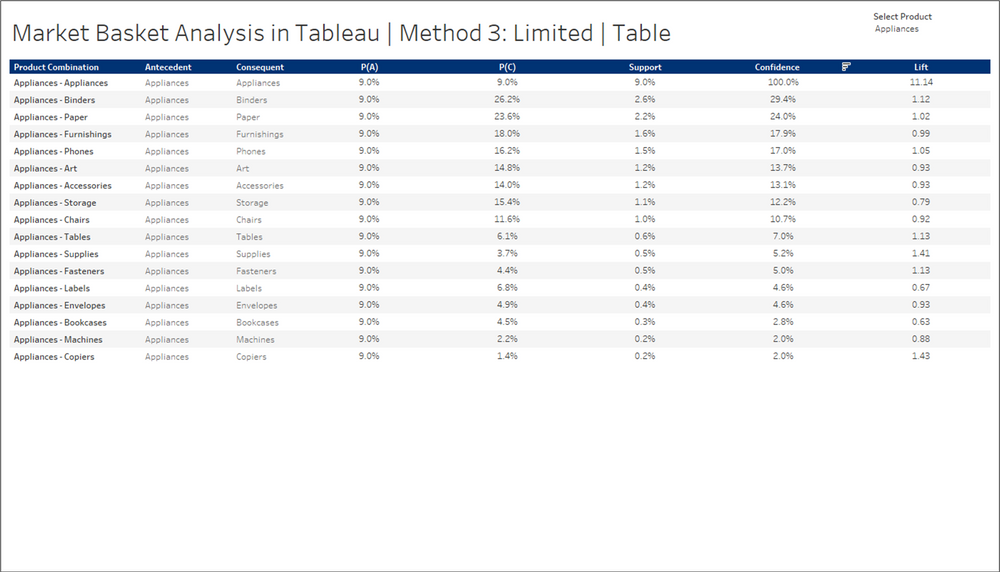Select the Lift column header

[920, 67]
